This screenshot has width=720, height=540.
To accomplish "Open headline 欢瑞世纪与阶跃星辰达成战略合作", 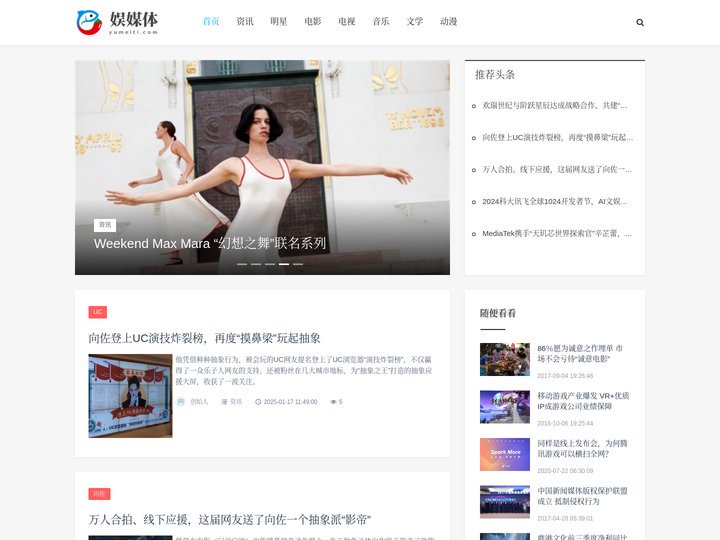I will pos(555,106).
